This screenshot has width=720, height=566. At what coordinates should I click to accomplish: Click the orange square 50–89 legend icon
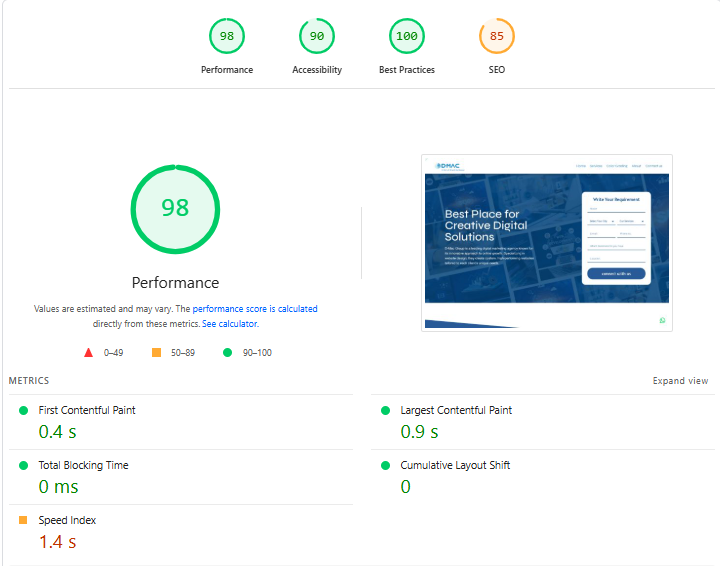click(156, 353)
